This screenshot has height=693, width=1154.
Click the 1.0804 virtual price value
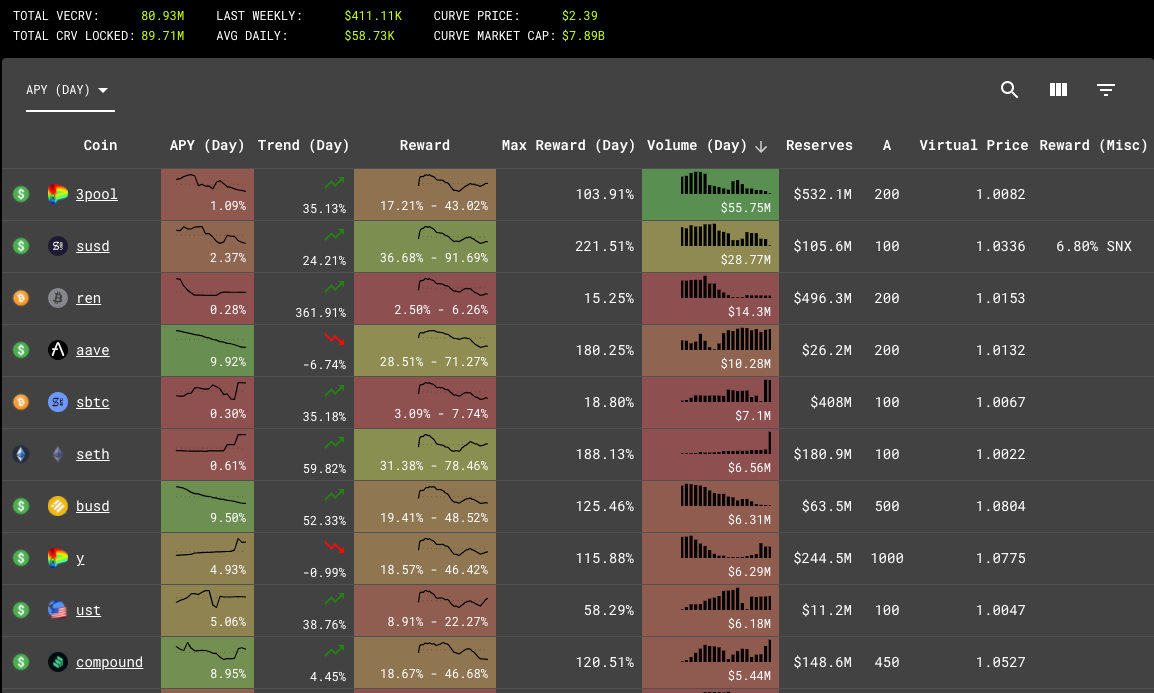coord(1000,506)
